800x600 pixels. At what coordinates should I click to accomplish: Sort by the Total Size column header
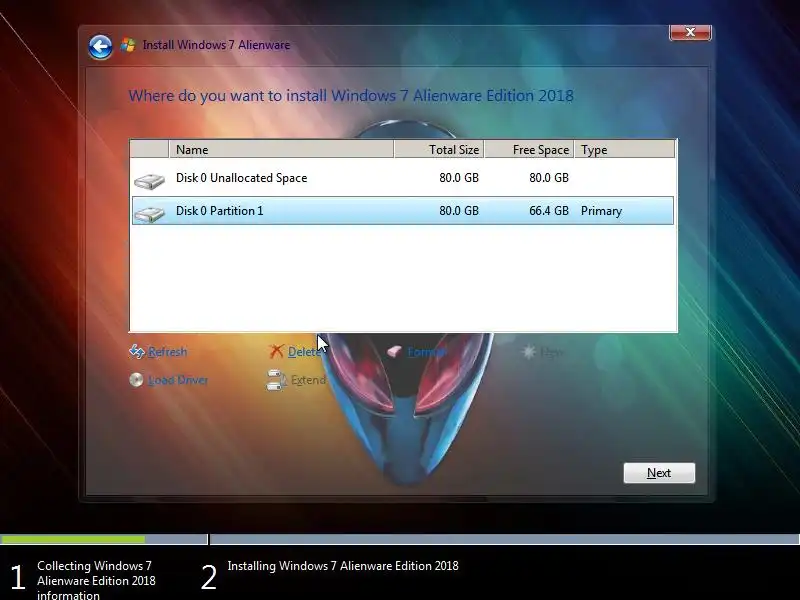point(439,149)
